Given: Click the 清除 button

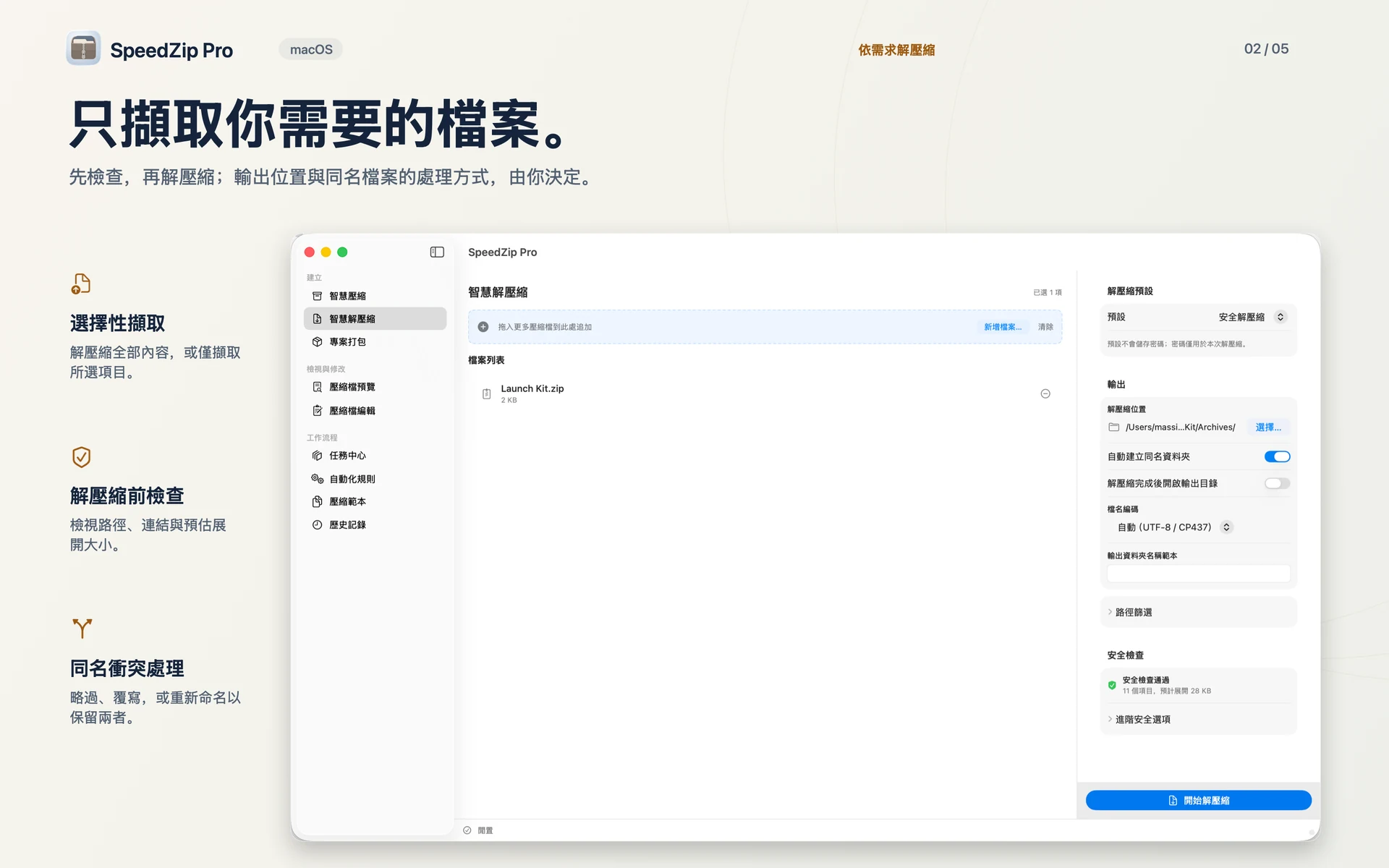Looking at the screenshot, I should pos(1045,327).
